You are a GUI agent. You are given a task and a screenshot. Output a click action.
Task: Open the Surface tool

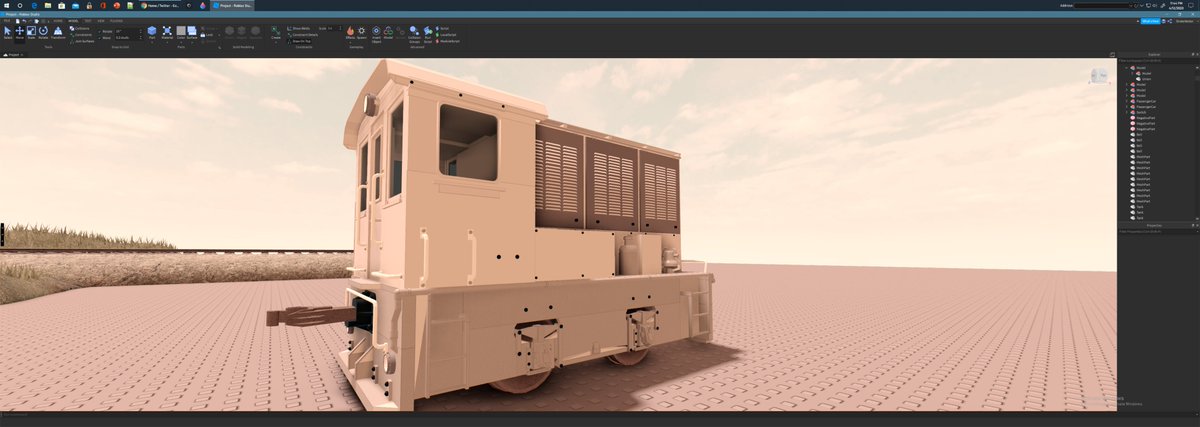click(192, 33)
